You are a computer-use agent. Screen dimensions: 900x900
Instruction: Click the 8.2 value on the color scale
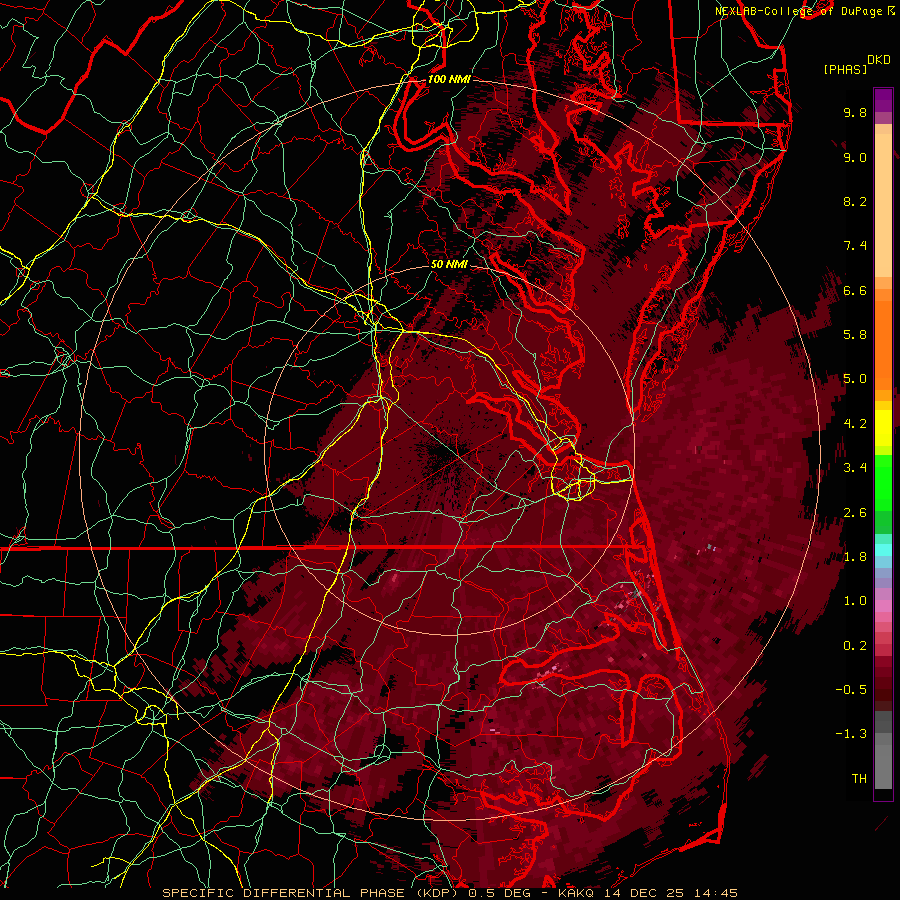point(855,201)
